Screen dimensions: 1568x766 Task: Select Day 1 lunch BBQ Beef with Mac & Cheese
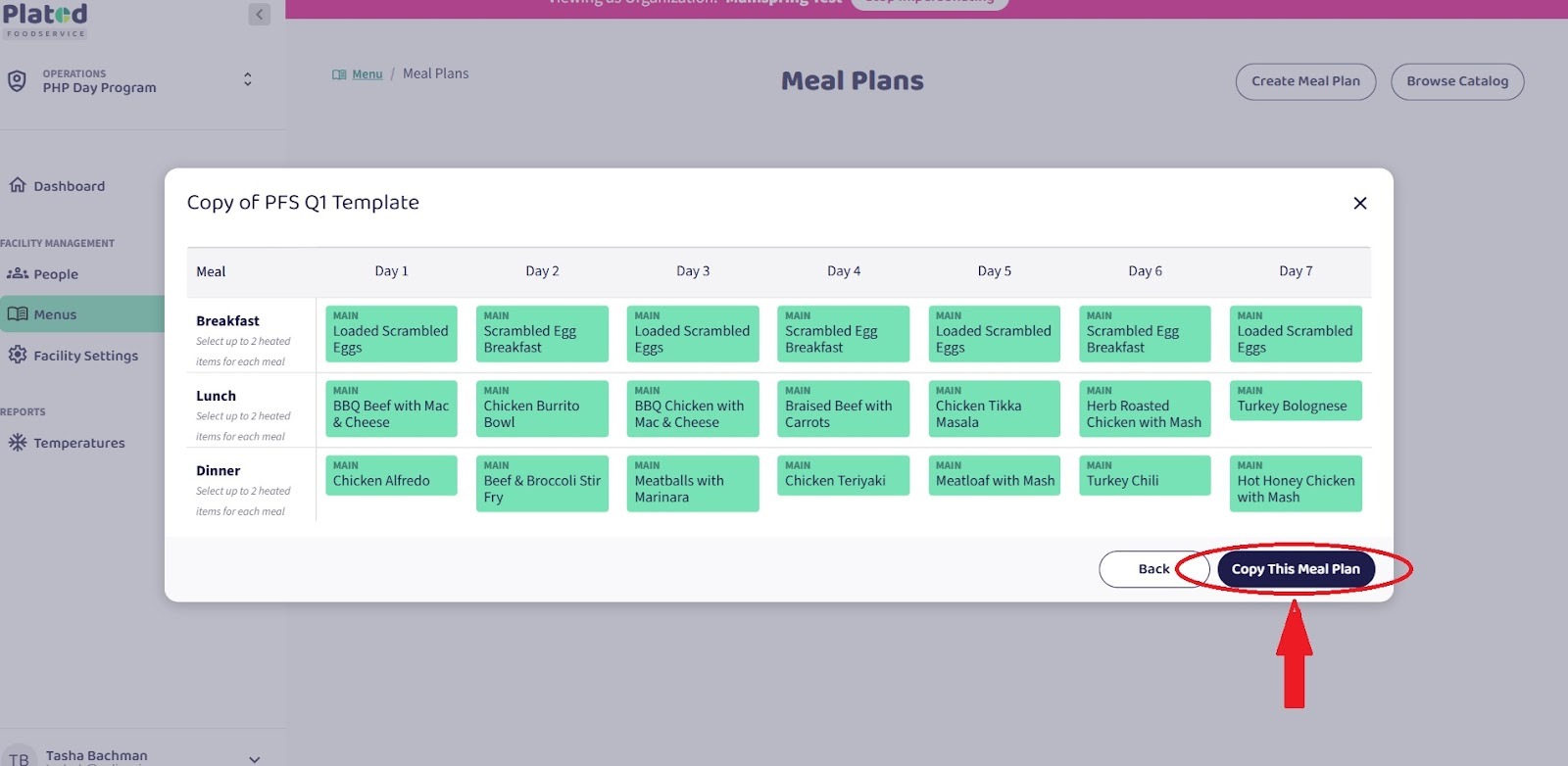[x=391, y=408]
